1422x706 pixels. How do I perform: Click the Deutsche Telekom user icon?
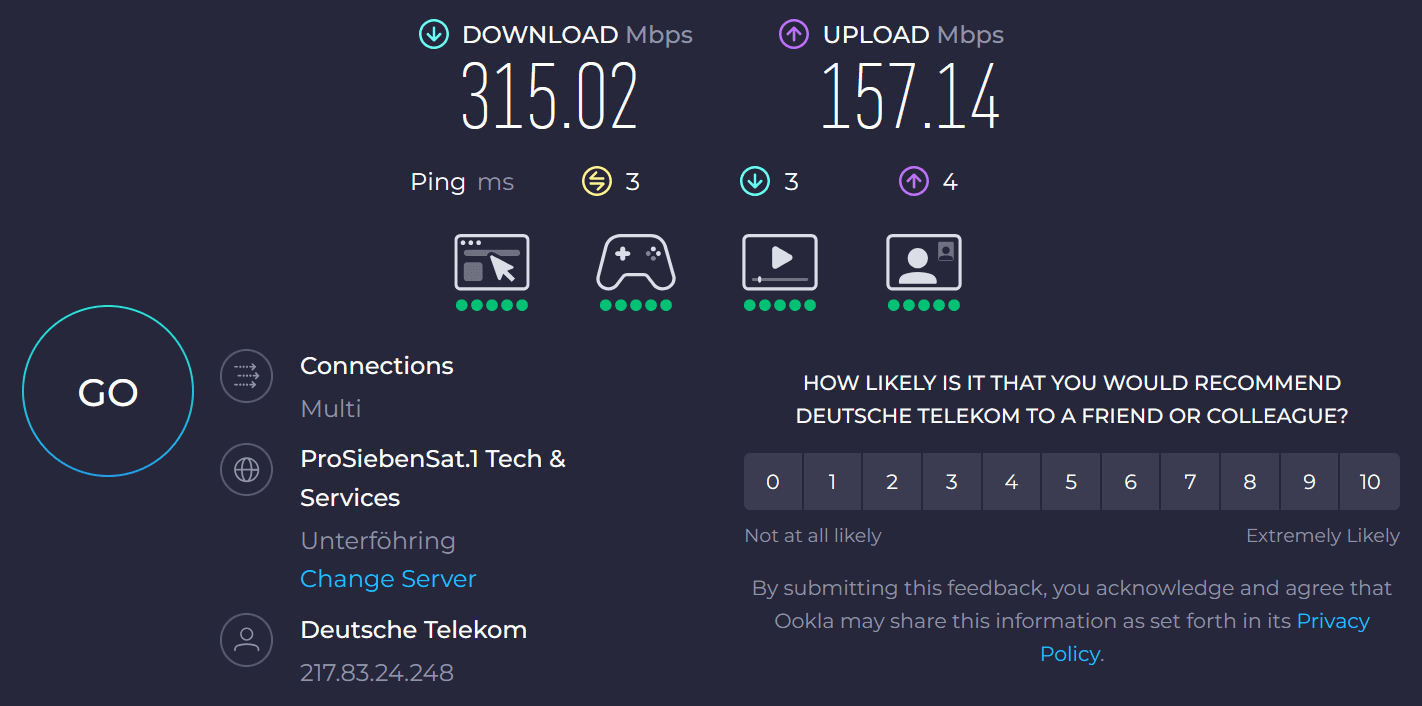coord(246,640)
